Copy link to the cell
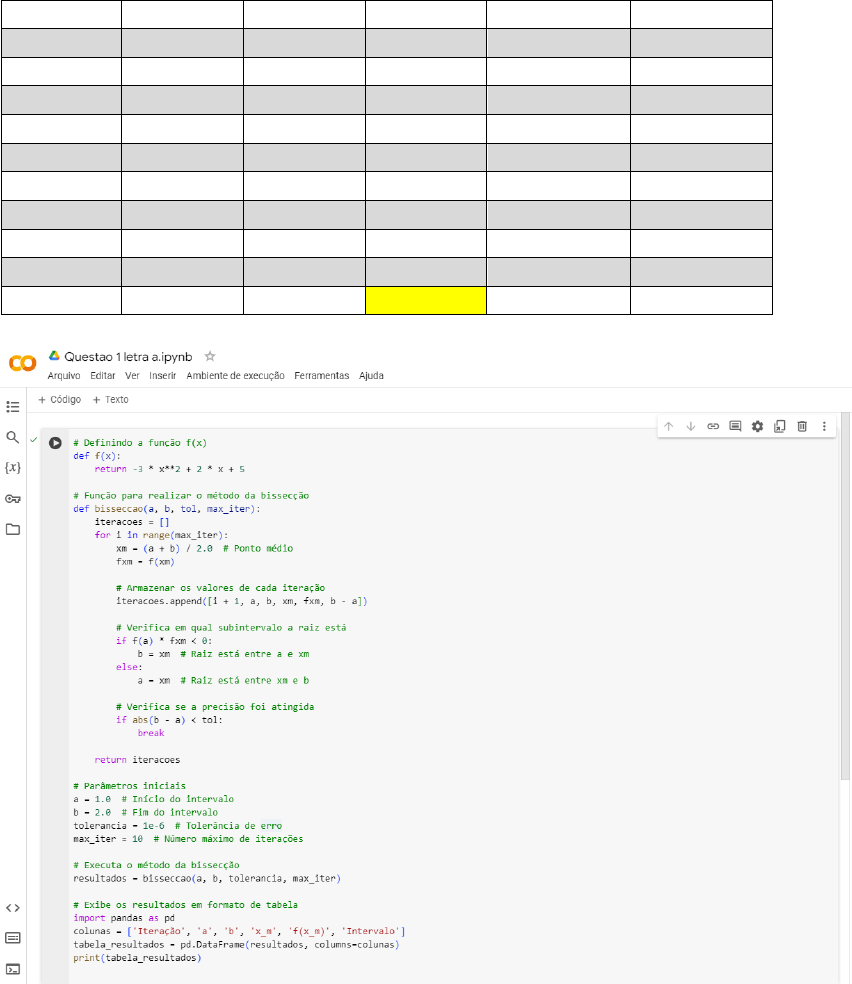This screenshot has height=984, width=852. click(713, 426)
